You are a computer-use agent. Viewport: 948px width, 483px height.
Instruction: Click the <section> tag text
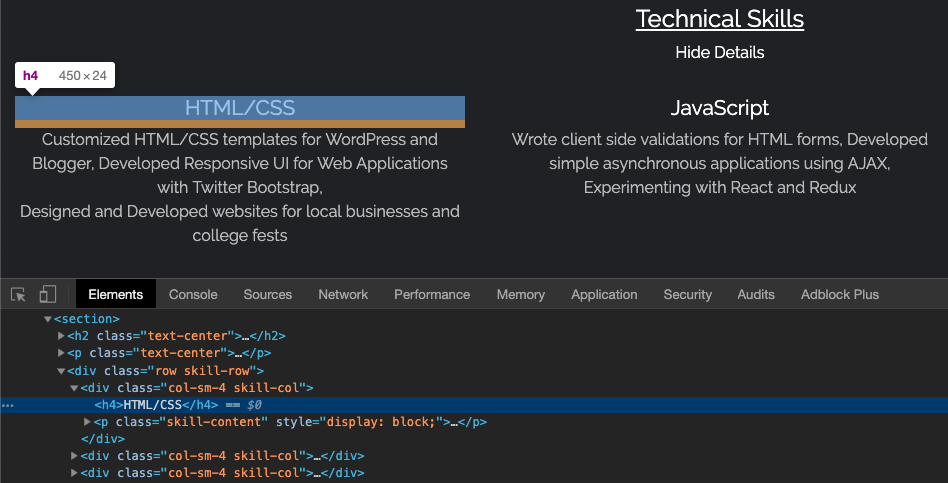click(x=87, y=319)
